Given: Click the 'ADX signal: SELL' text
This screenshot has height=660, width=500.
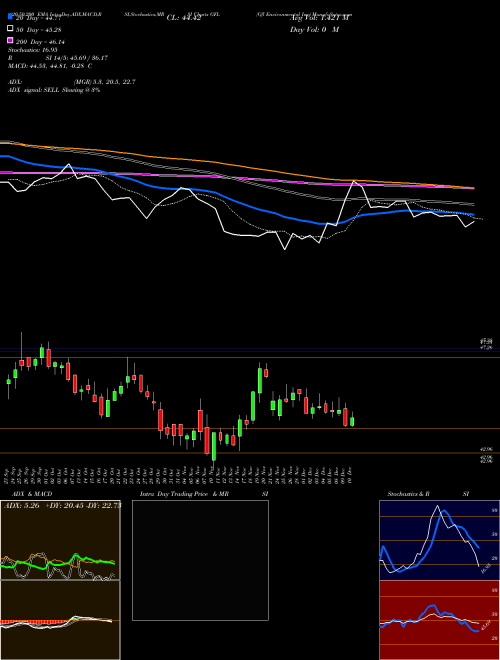Looking at the screenshot, I should pos(34,90).
